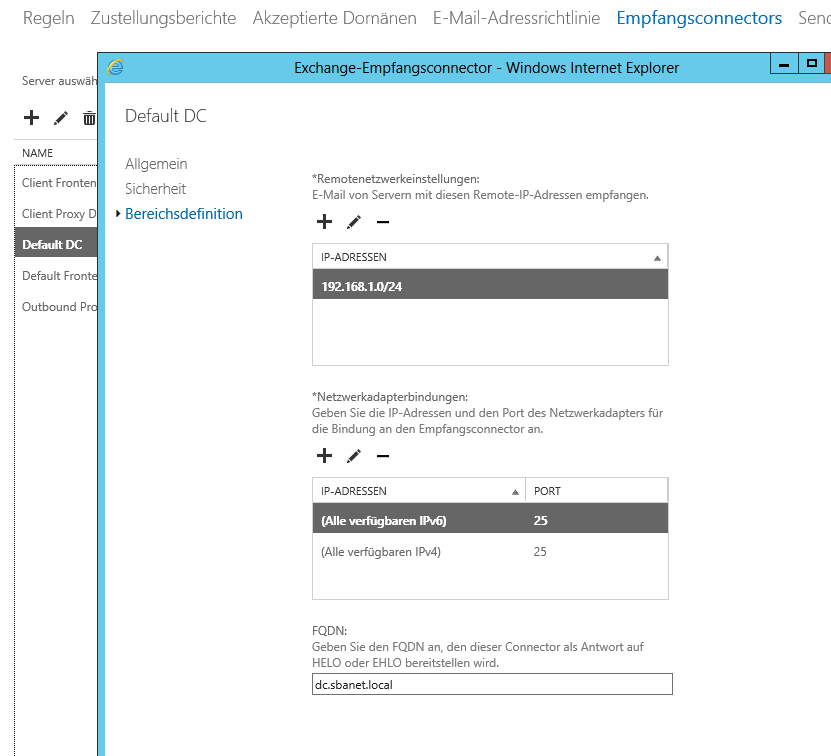Add a network adapter binding
Image resolution: width=831 pixels, height=756 pixels.
pyautogui.click(x=324, y=456)
